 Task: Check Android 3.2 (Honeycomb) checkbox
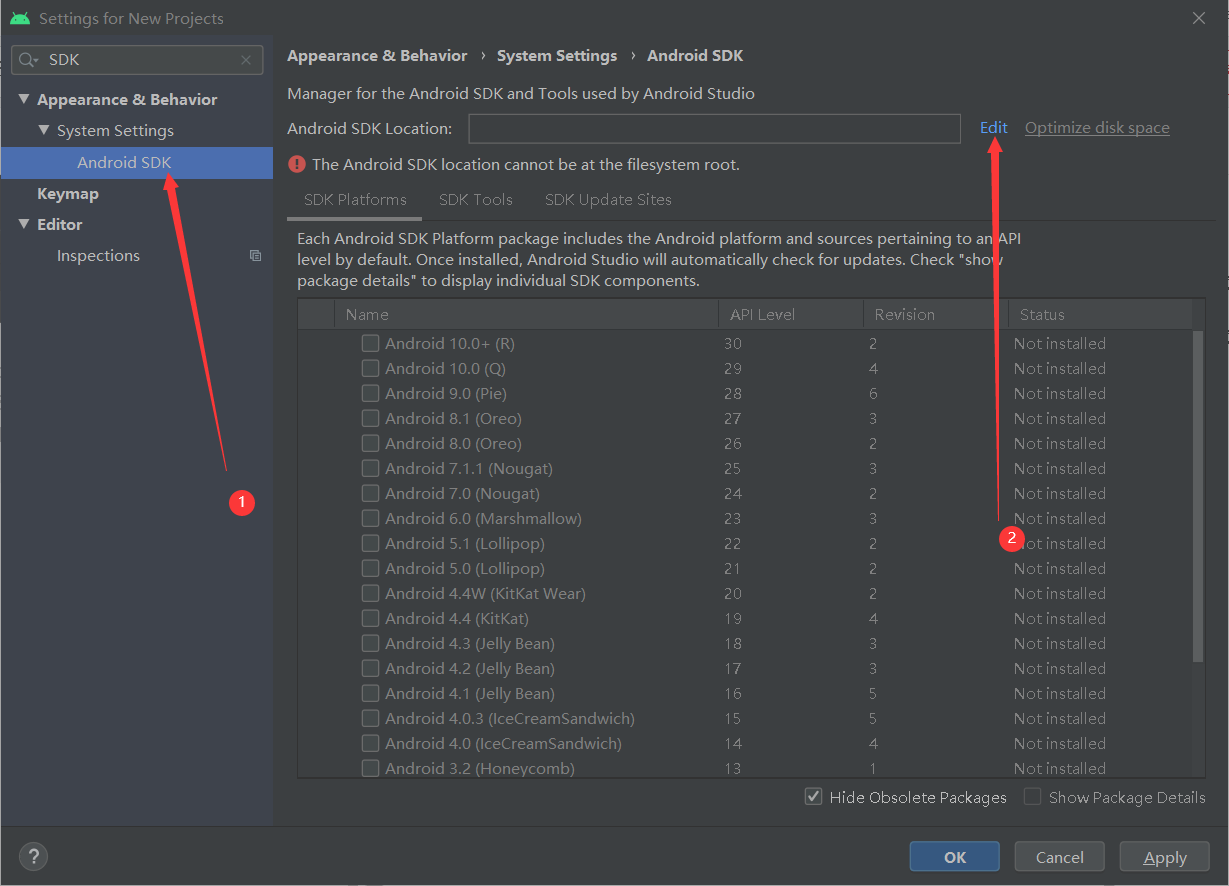click(x=370, y=768)
